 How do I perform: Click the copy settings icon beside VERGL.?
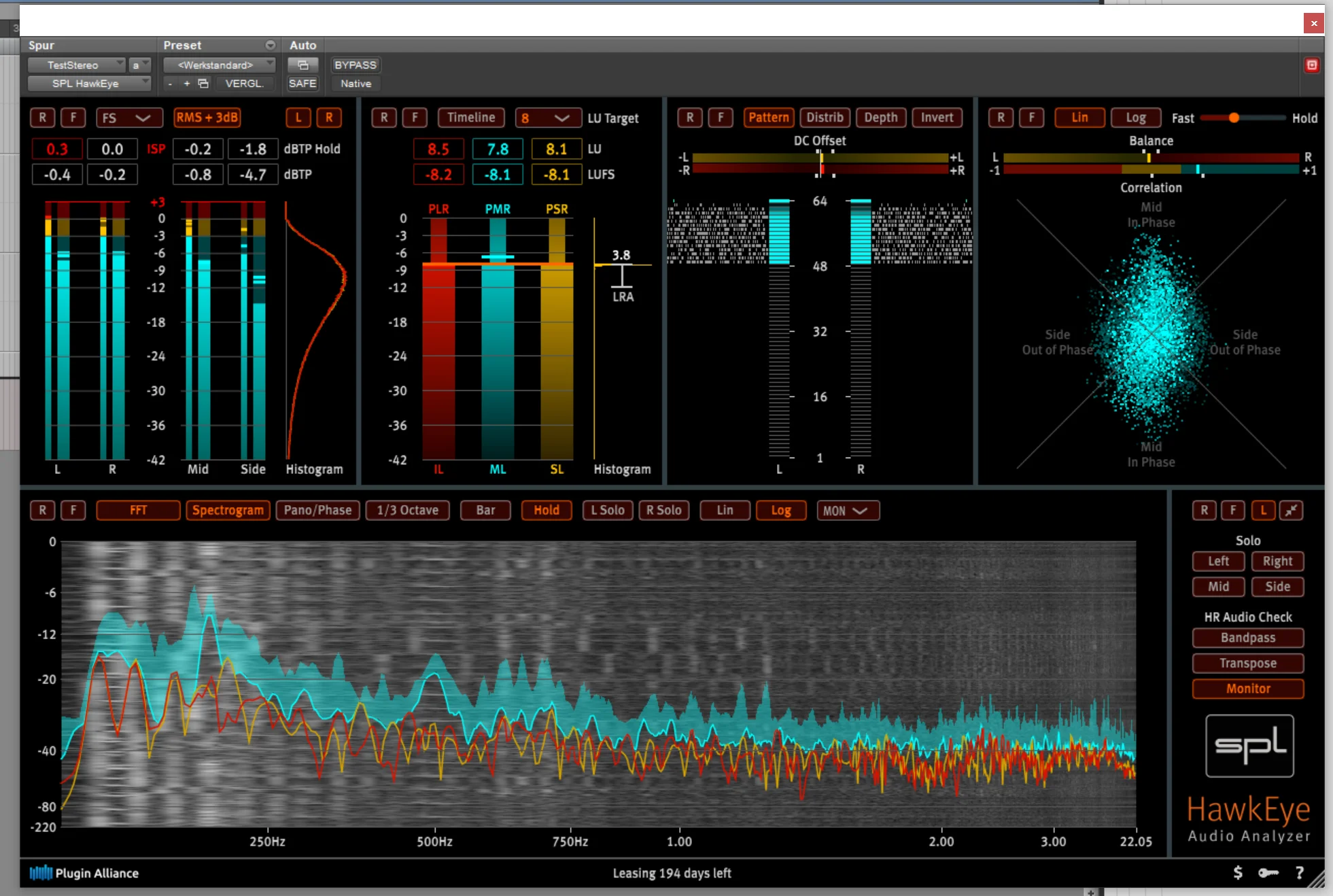click(x=203, y=84)
